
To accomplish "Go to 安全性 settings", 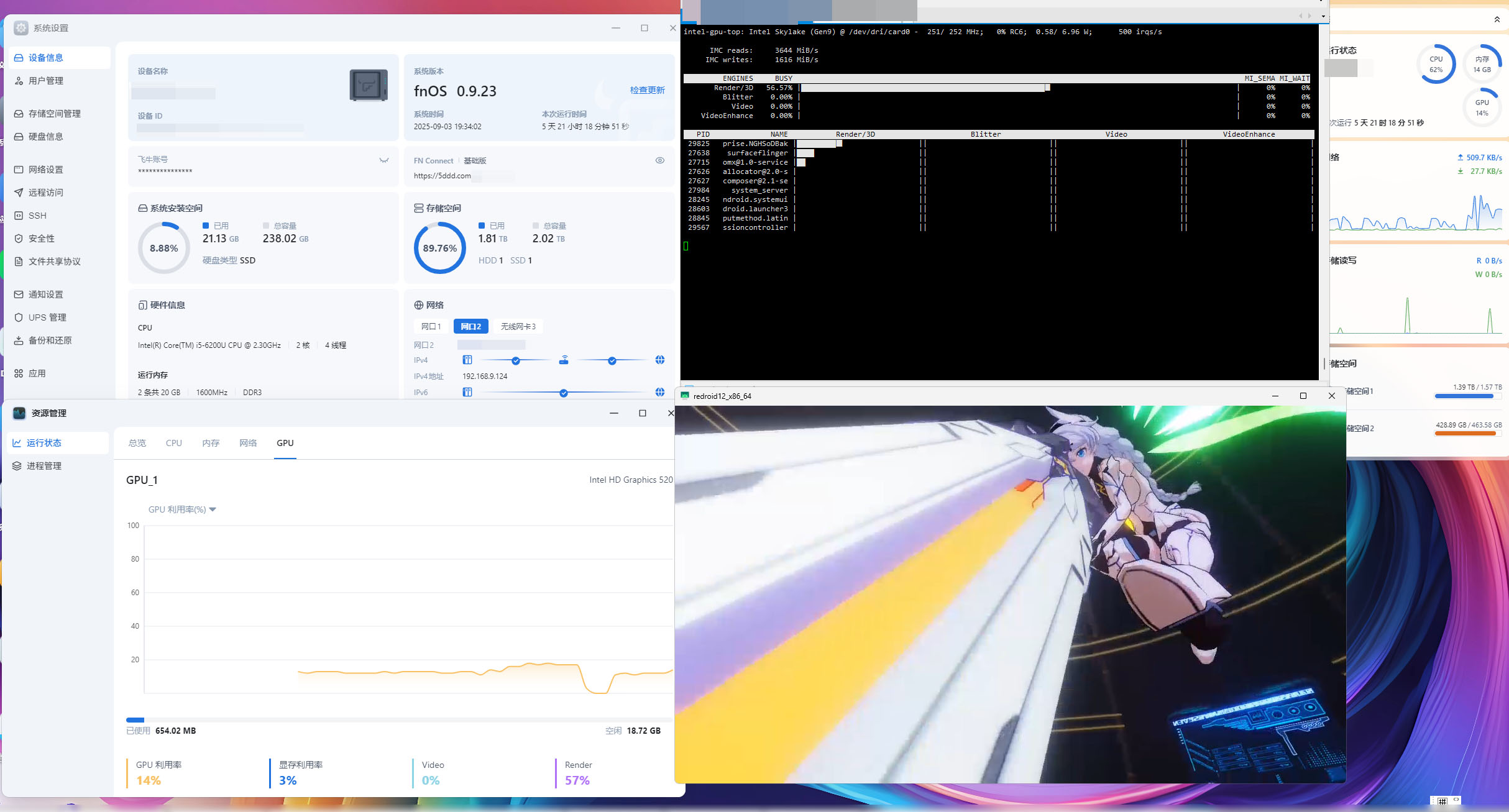I will coord(41,239).
